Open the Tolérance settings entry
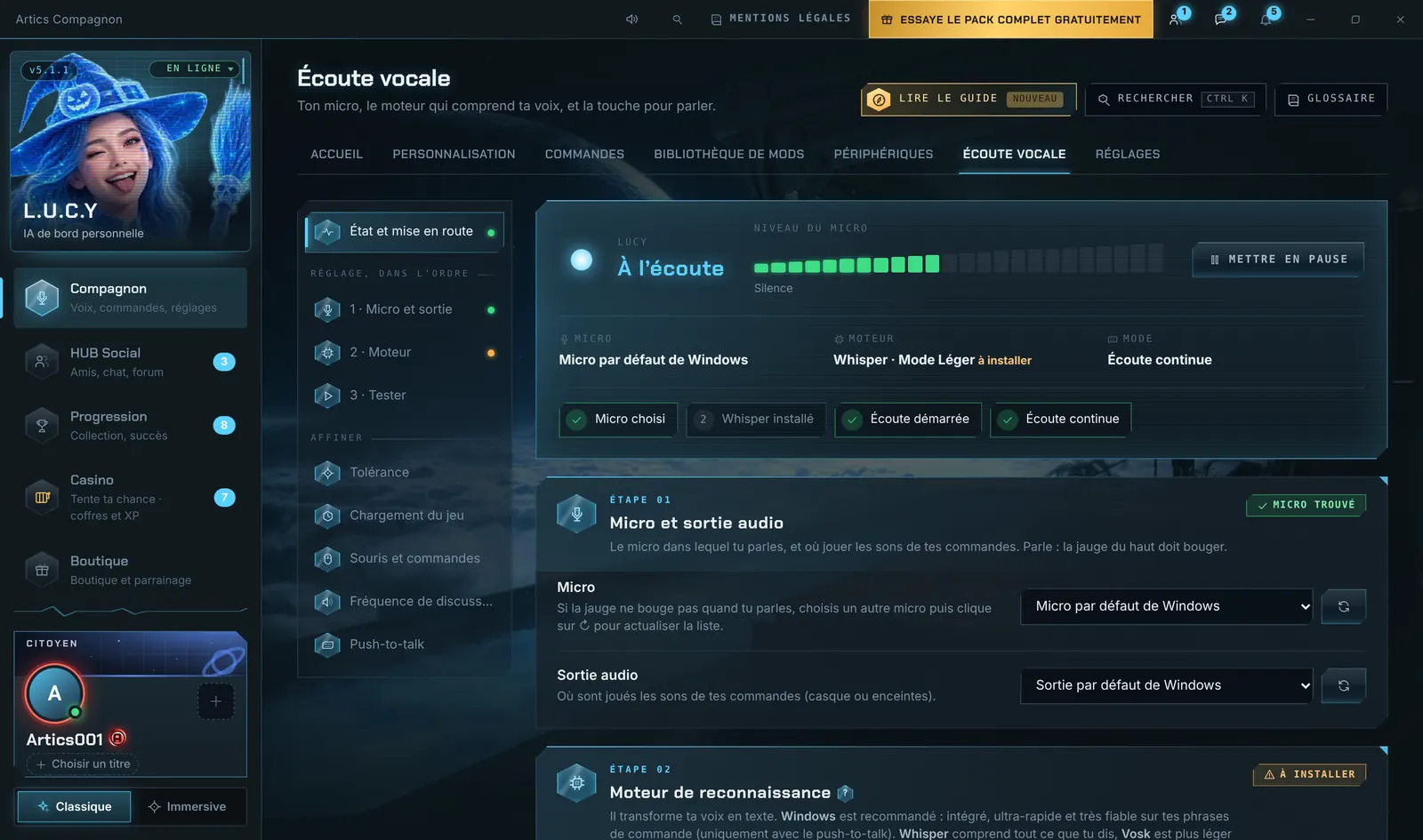The image size is (1423, 840). pos(405,473)
